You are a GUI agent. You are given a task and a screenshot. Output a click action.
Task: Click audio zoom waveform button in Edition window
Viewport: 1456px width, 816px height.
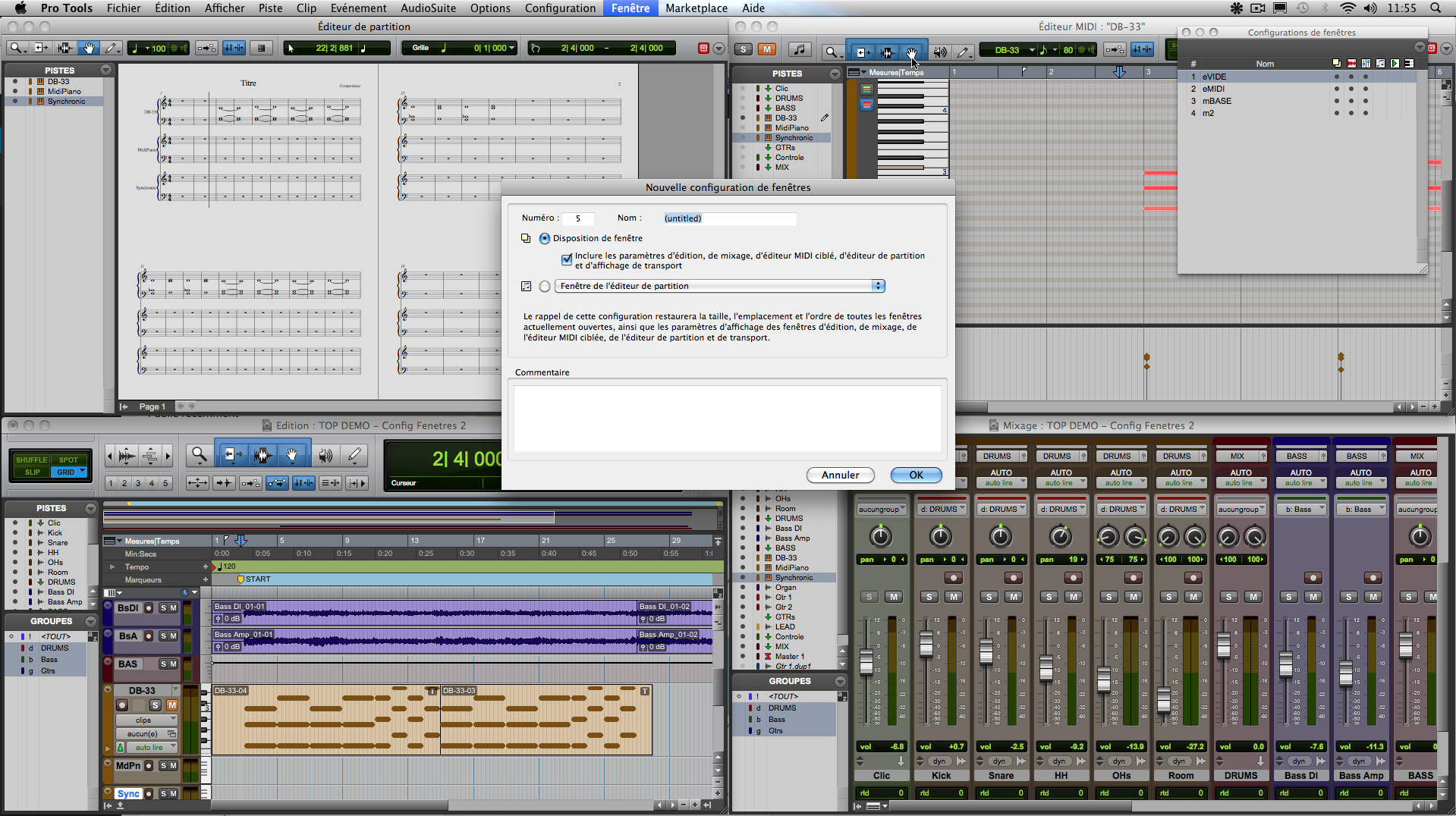point(127,456)
